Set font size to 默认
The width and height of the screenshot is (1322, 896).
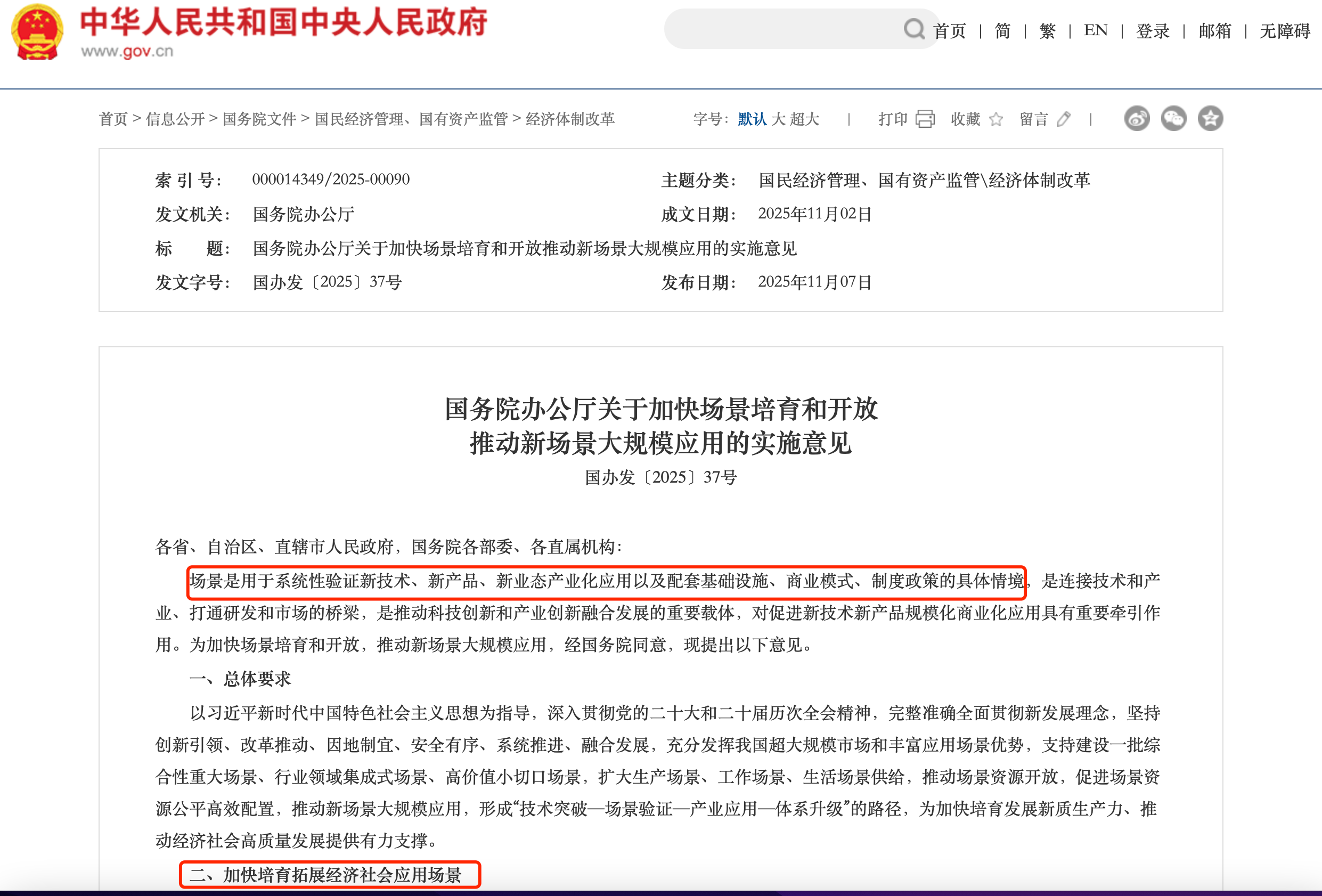[752, 119]
